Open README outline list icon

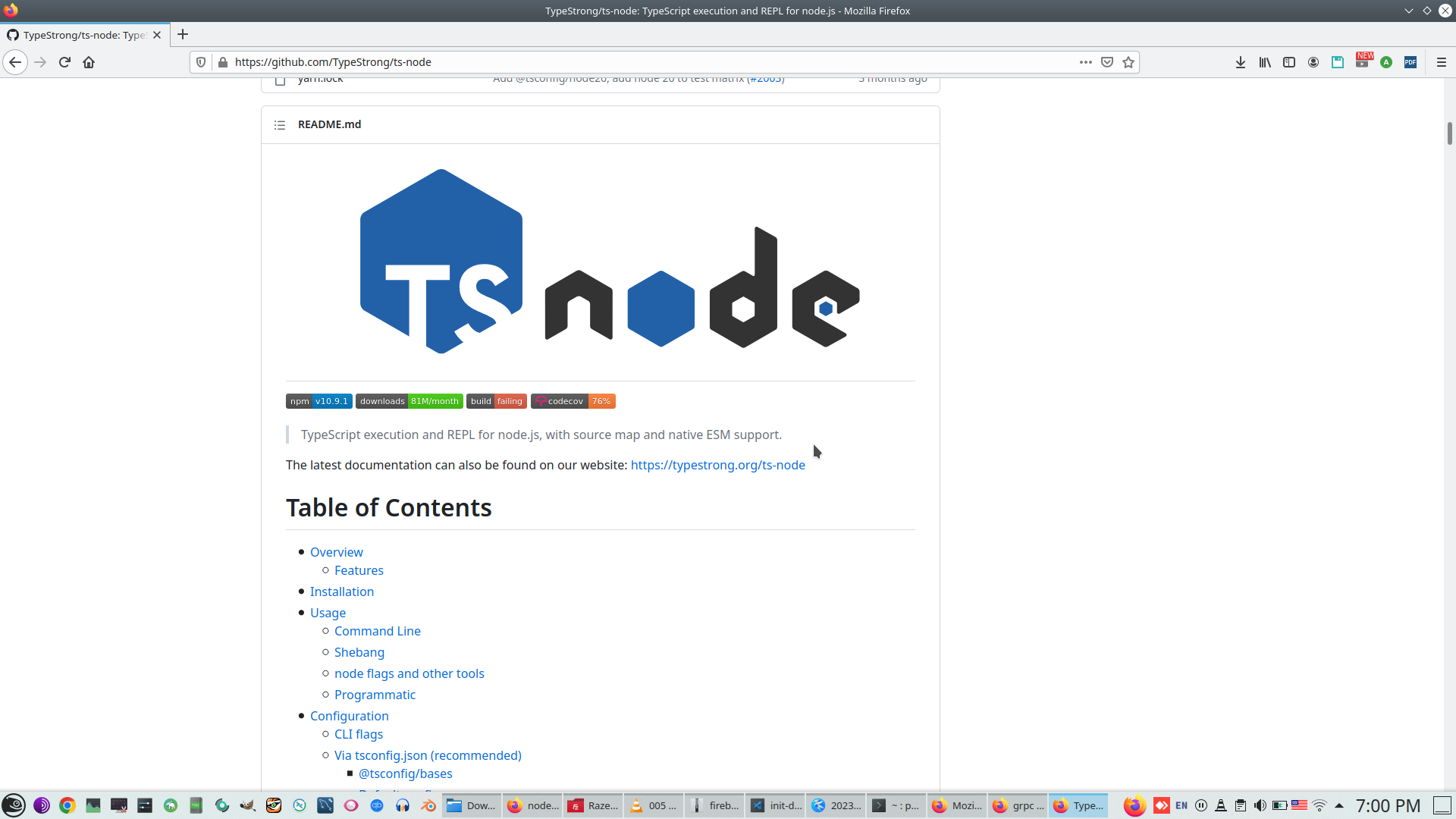[x=280, y=125]
